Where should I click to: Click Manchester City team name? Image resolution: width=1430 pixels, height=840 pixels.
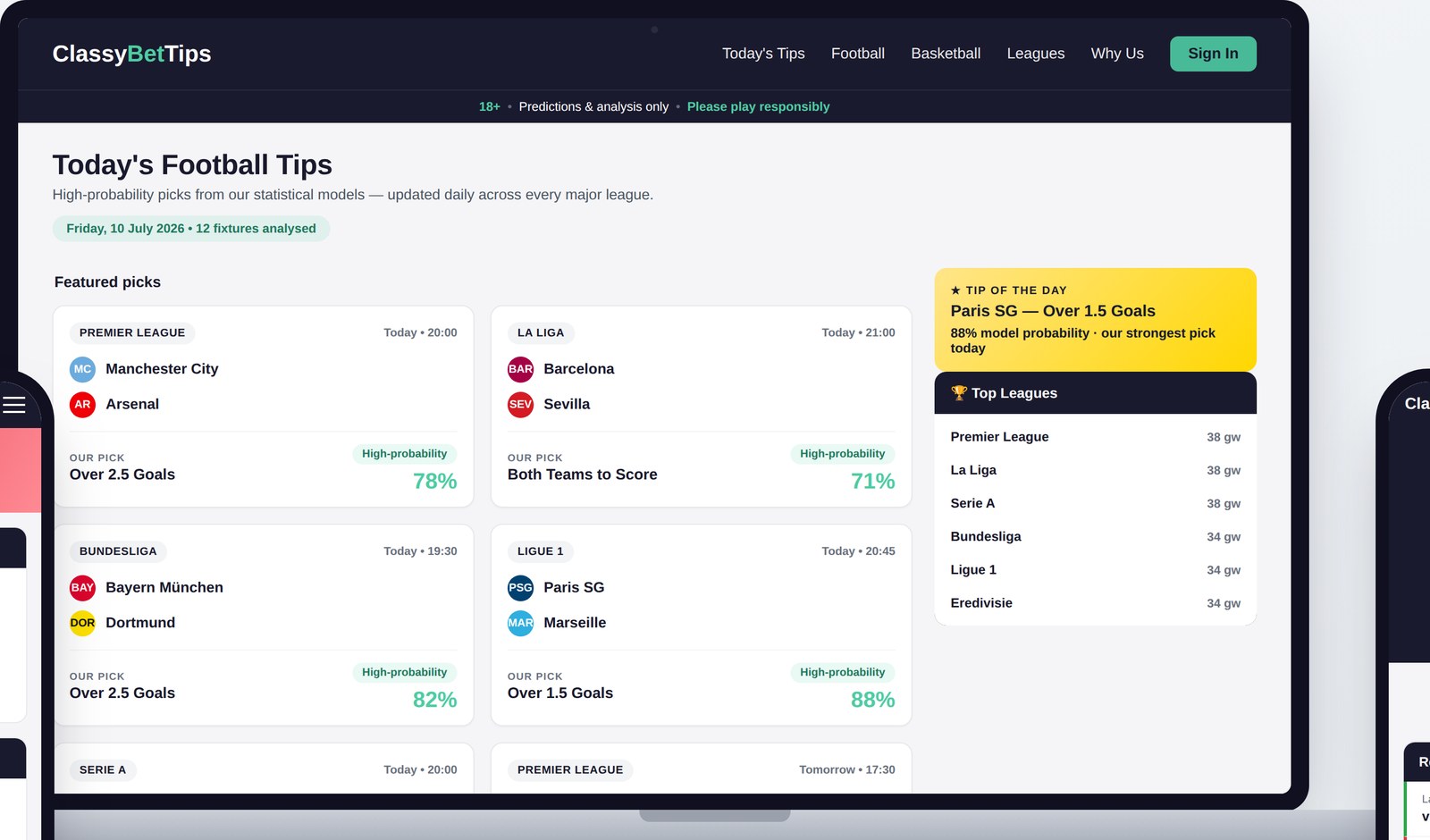(x=162, y=369)
